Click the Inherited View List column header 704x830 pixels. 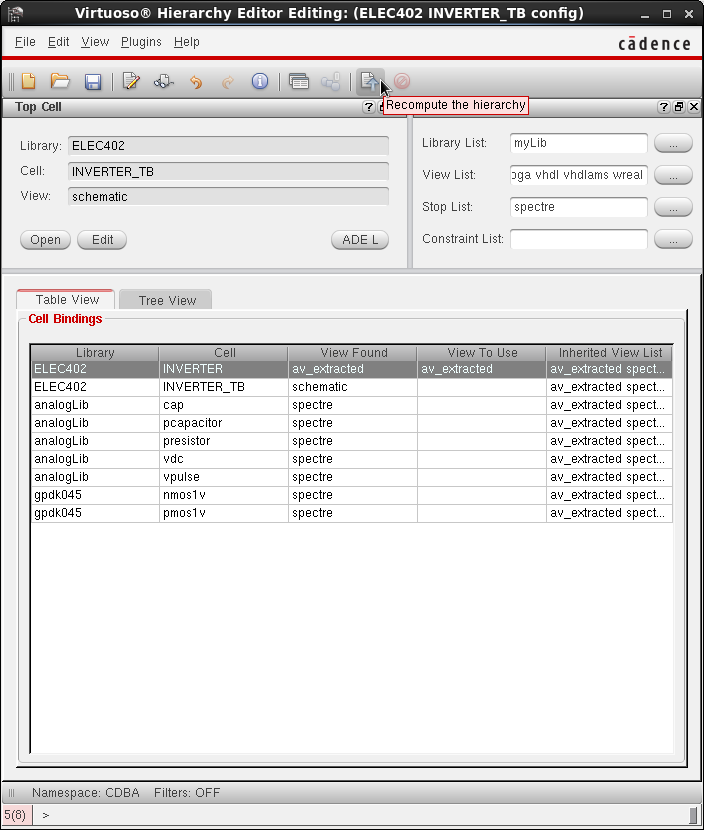[609, 353]
